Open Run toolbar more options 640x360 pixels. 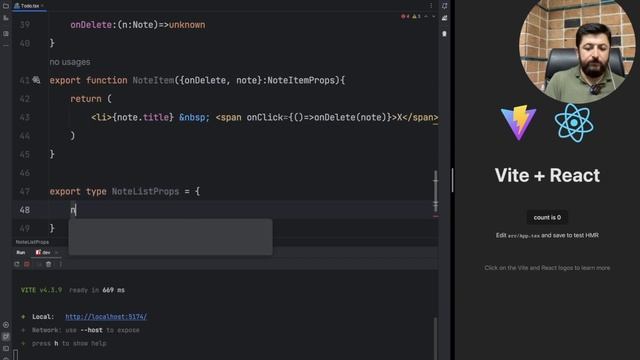60,264
